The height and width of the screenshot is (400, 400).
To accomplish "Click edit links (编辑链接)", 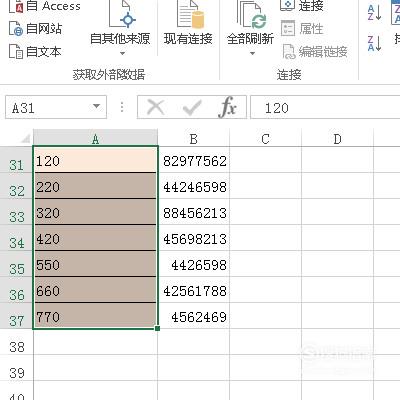I will click(x=315, y=52).
